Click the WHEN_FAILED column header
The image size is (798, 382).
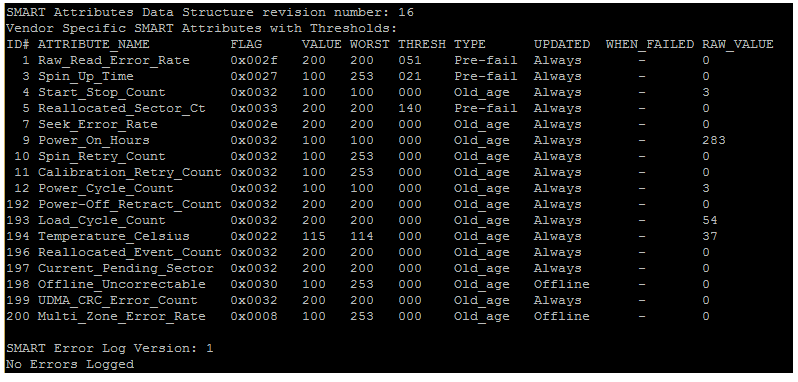click(650, 44)
